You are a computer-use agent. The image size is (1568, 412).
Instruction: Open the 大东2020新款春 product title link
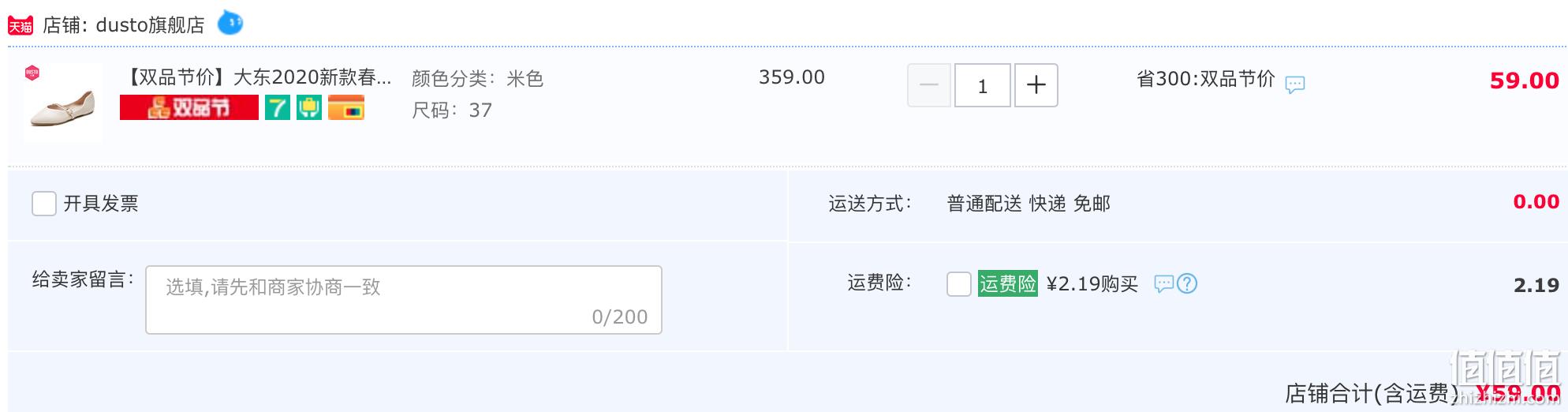pyautogui.click(x=259, y=77)
